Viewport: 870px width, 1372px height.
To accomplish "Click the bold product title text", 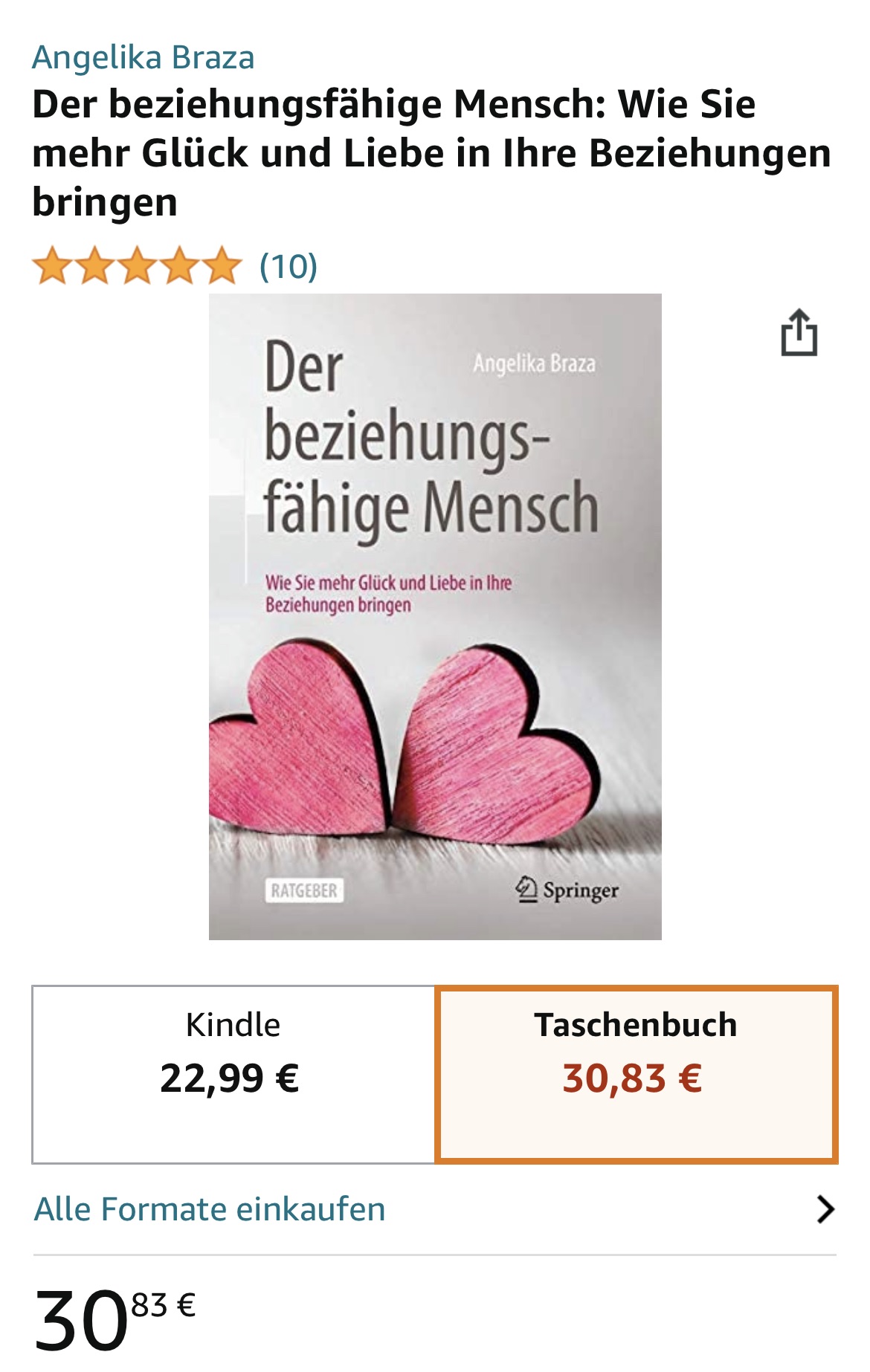I will tap(431, 152).
